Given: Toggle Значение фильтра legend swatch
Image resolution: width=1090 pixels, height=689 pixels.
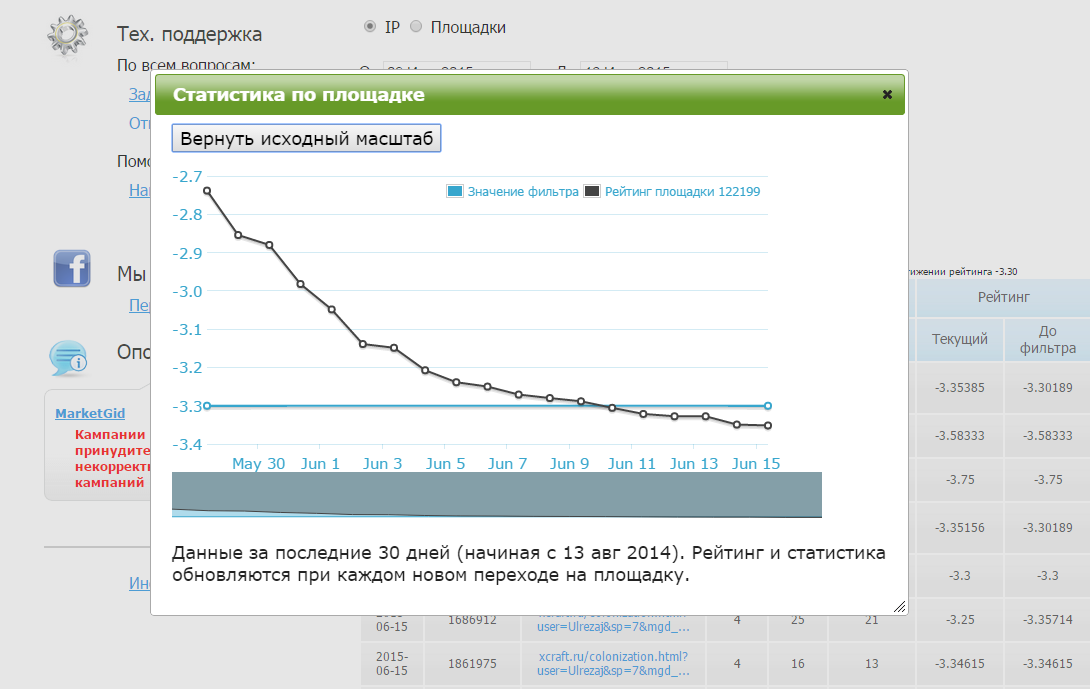Looking at the screenshot, I should (455, 191).
